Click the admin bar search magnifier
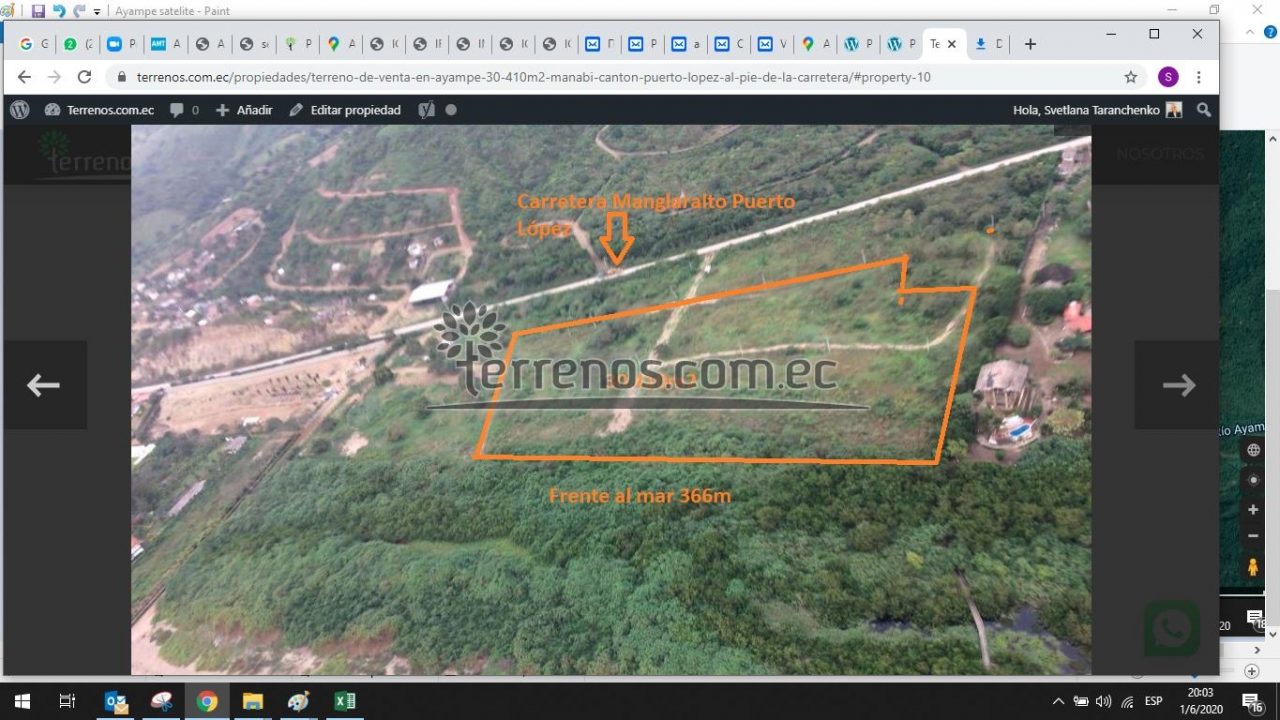This screenshot has height=720, width=1280. 1204,110
